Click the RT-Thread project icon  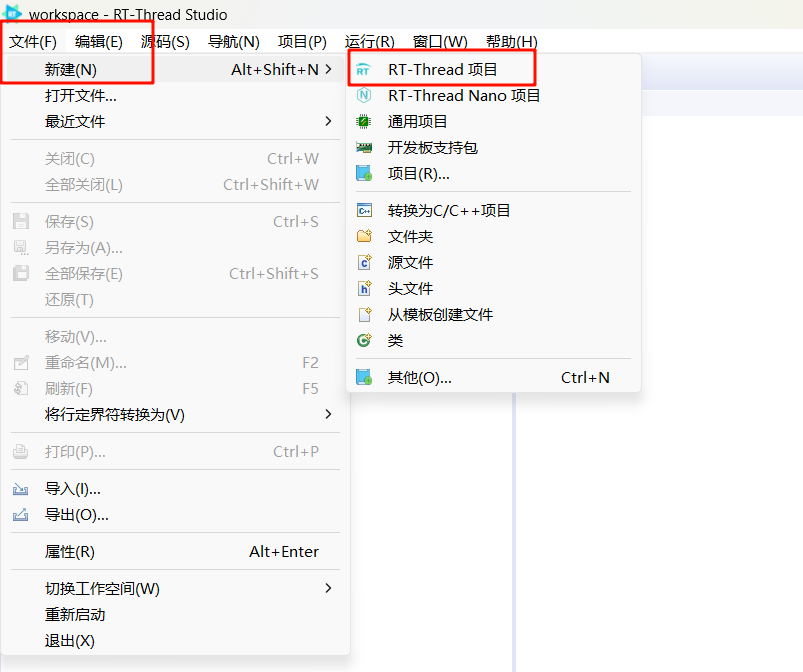point(363,70)
